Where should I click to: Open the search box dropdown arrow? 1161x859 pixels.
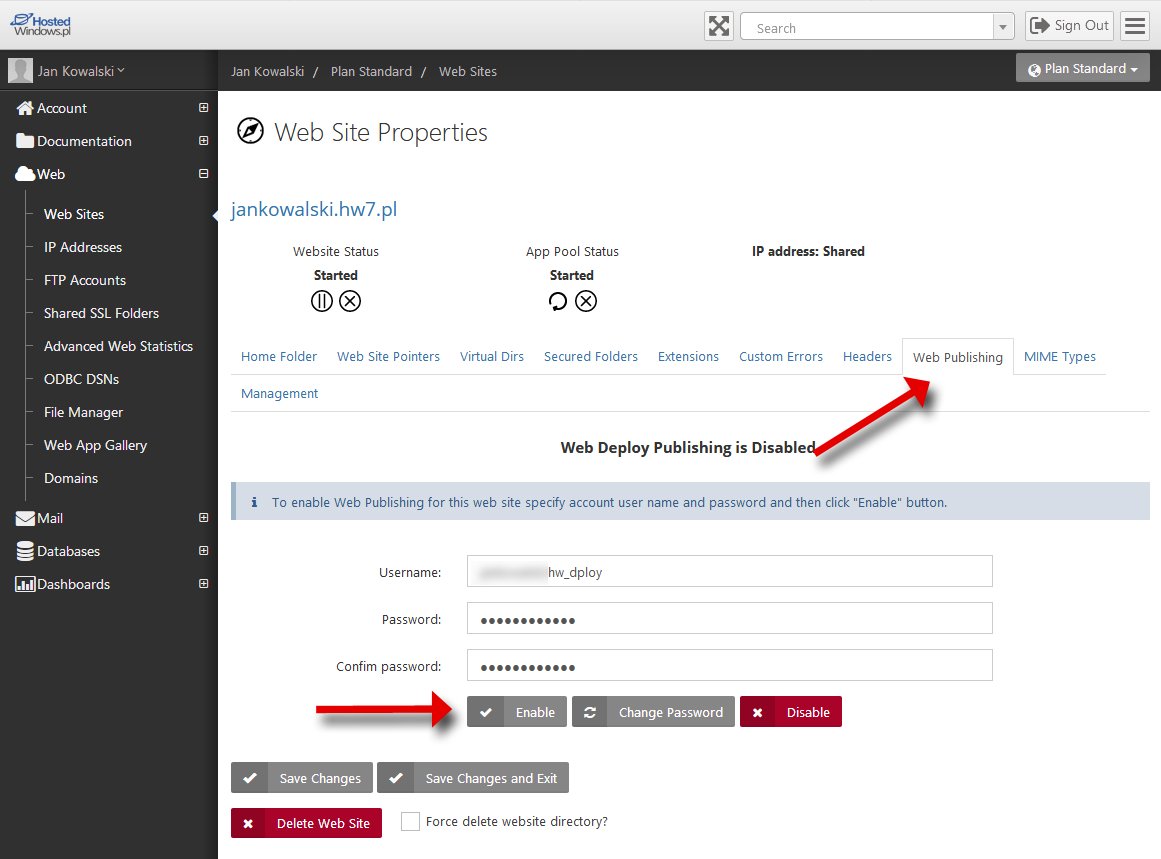pos(1003,27)
